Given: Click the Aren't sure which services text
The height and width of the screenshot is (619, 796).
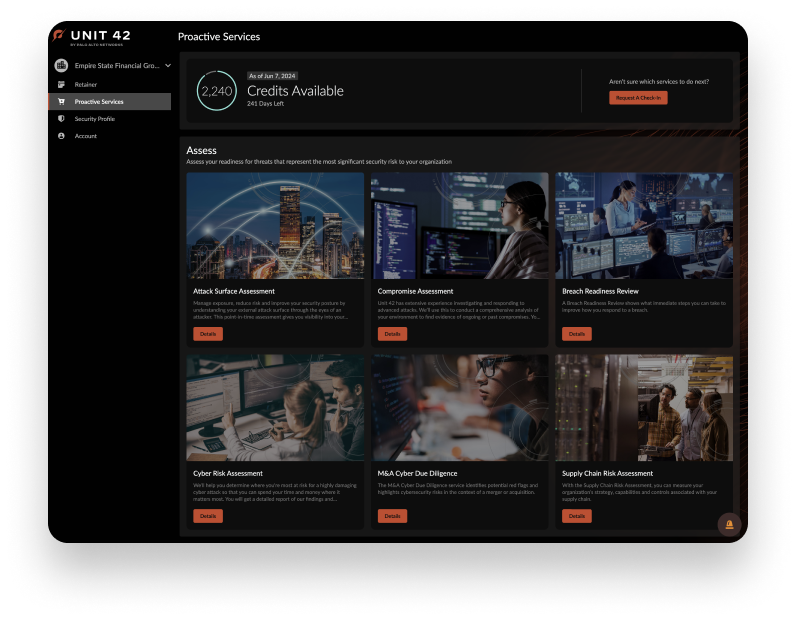Looking at the screenshot, I should coord(659,81).
